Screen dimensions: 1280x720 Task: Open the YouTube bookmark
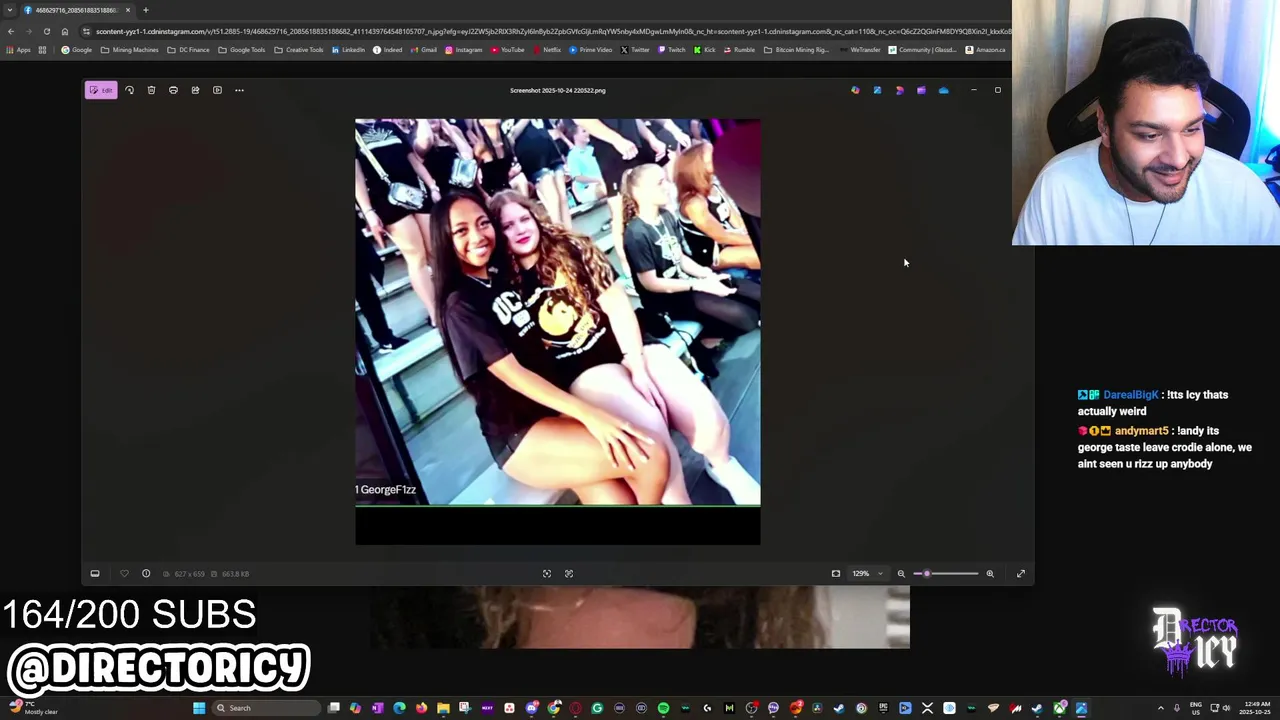508,50
